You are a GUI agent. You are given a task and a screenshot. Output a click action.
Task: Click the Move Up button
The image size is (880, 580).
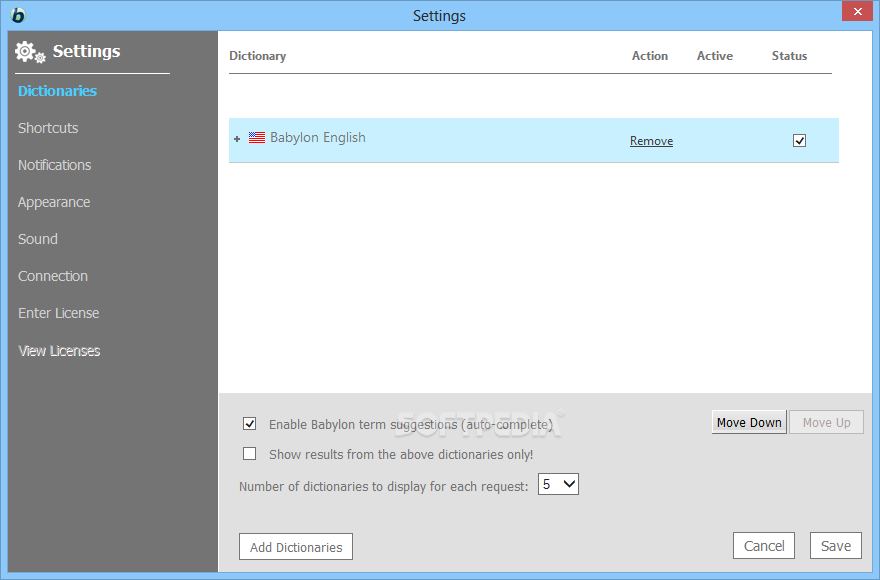(826, 422)
